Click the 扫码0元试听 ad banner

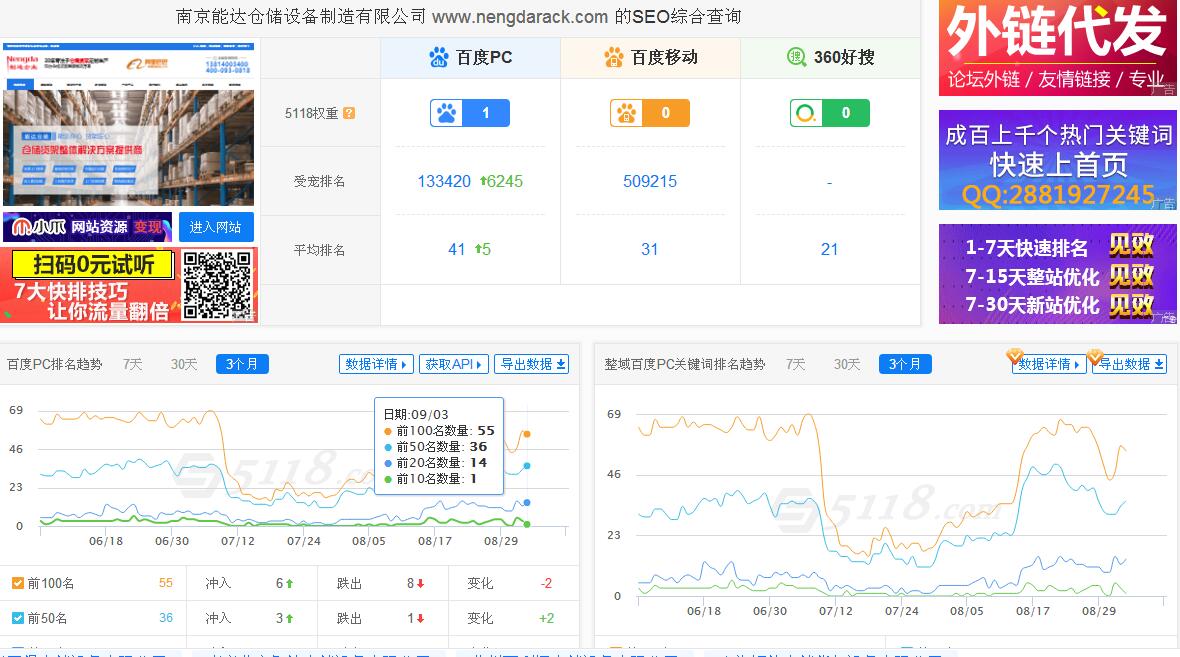coord(129,285)
